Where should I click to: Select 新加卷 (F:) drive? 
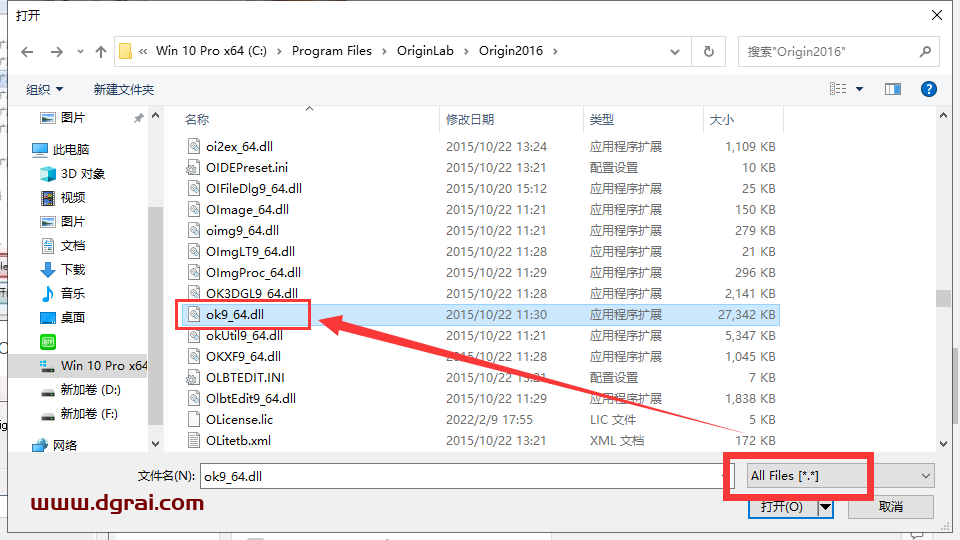[x=79, y=414]
